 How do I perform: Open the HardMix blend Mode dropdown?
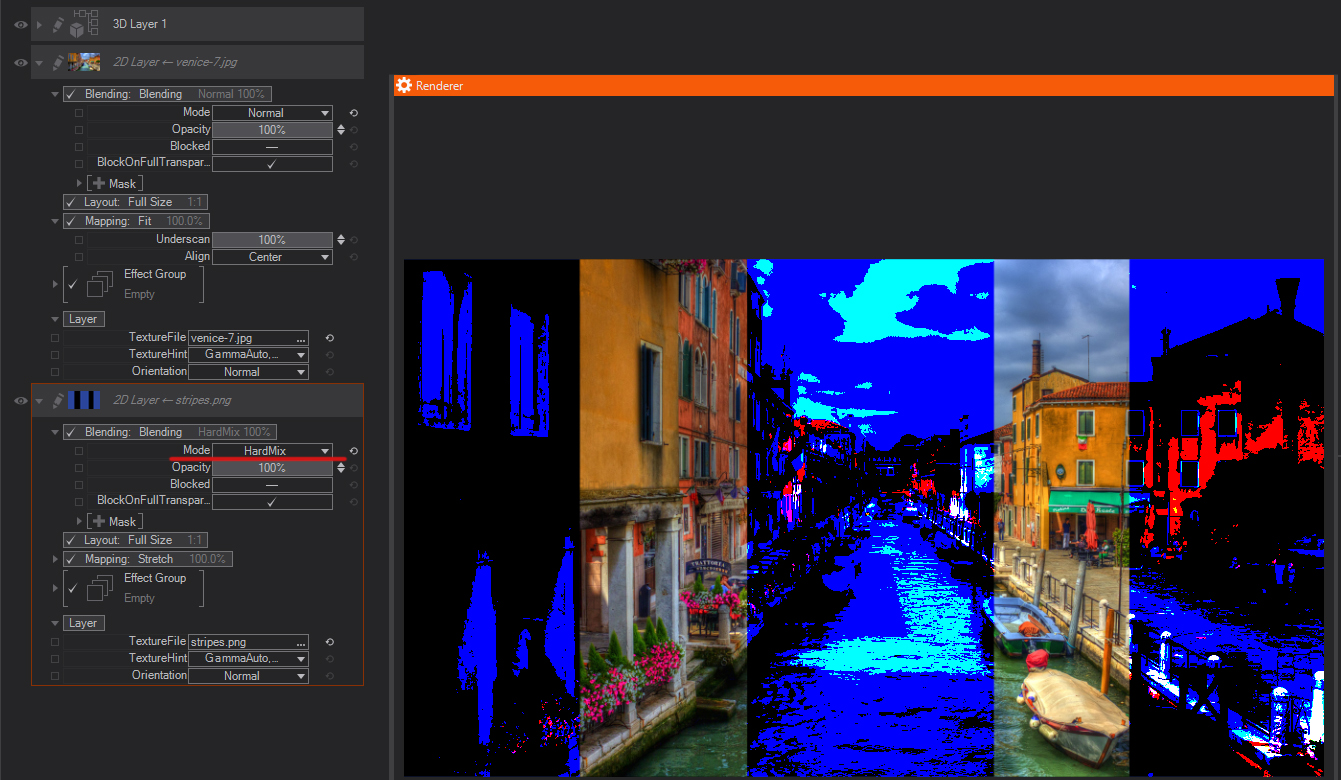coord(272,451)
